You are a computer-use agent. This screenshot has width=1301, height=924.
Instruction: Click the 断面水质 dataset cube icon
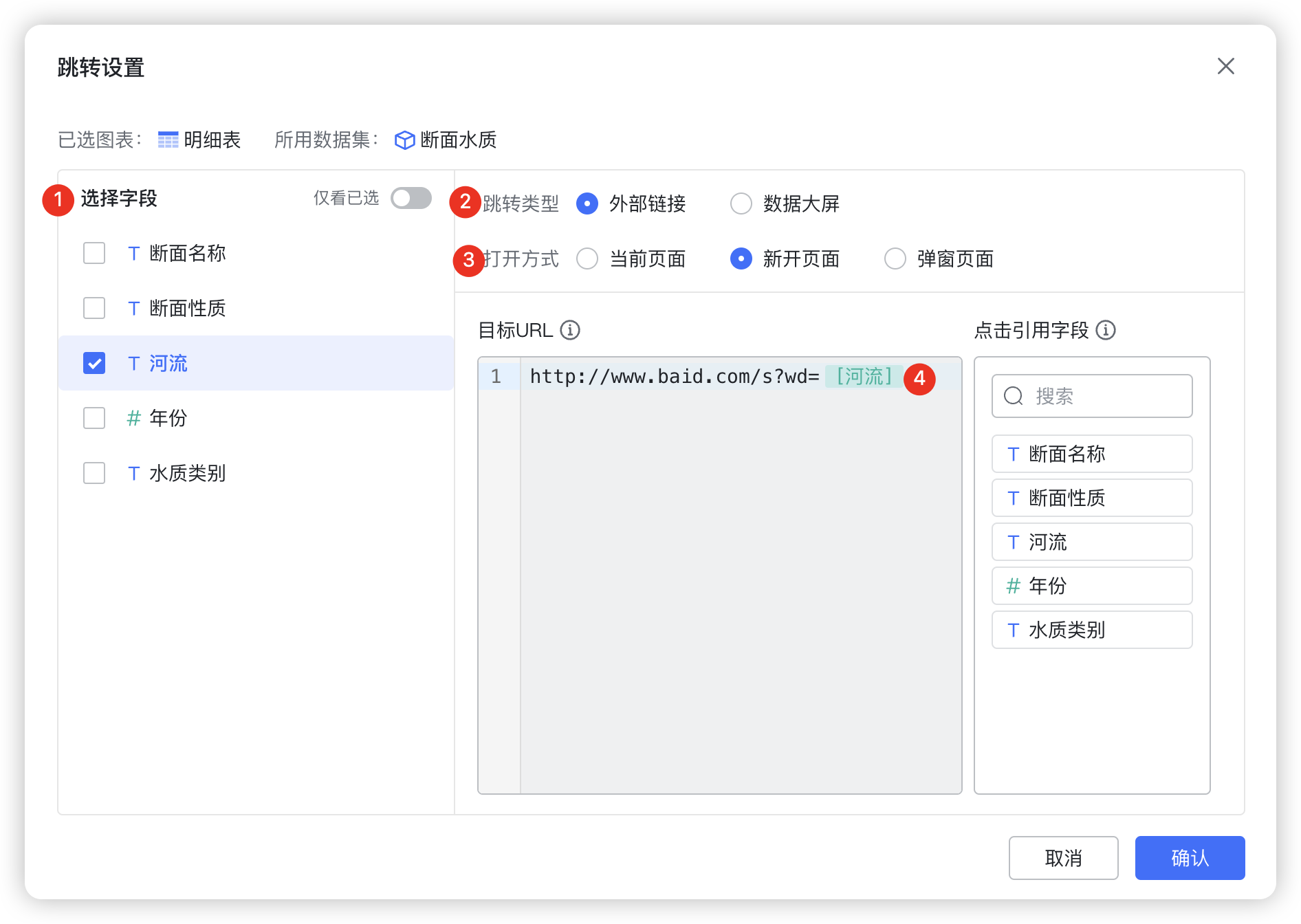pyautogui.click(x=404, y=140)
